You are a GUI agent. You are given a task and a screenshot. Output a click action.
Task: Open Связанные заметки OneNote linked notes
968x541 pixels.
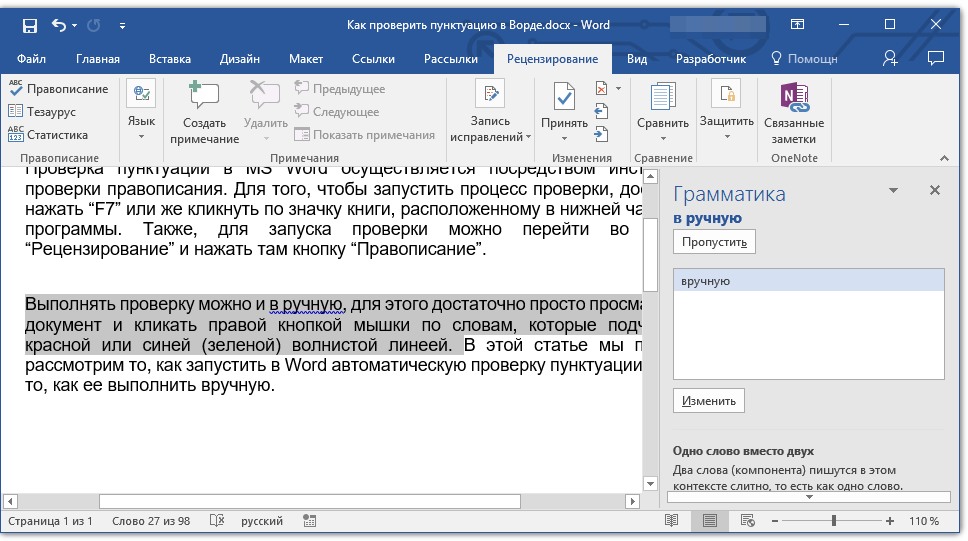coord(793,113)
